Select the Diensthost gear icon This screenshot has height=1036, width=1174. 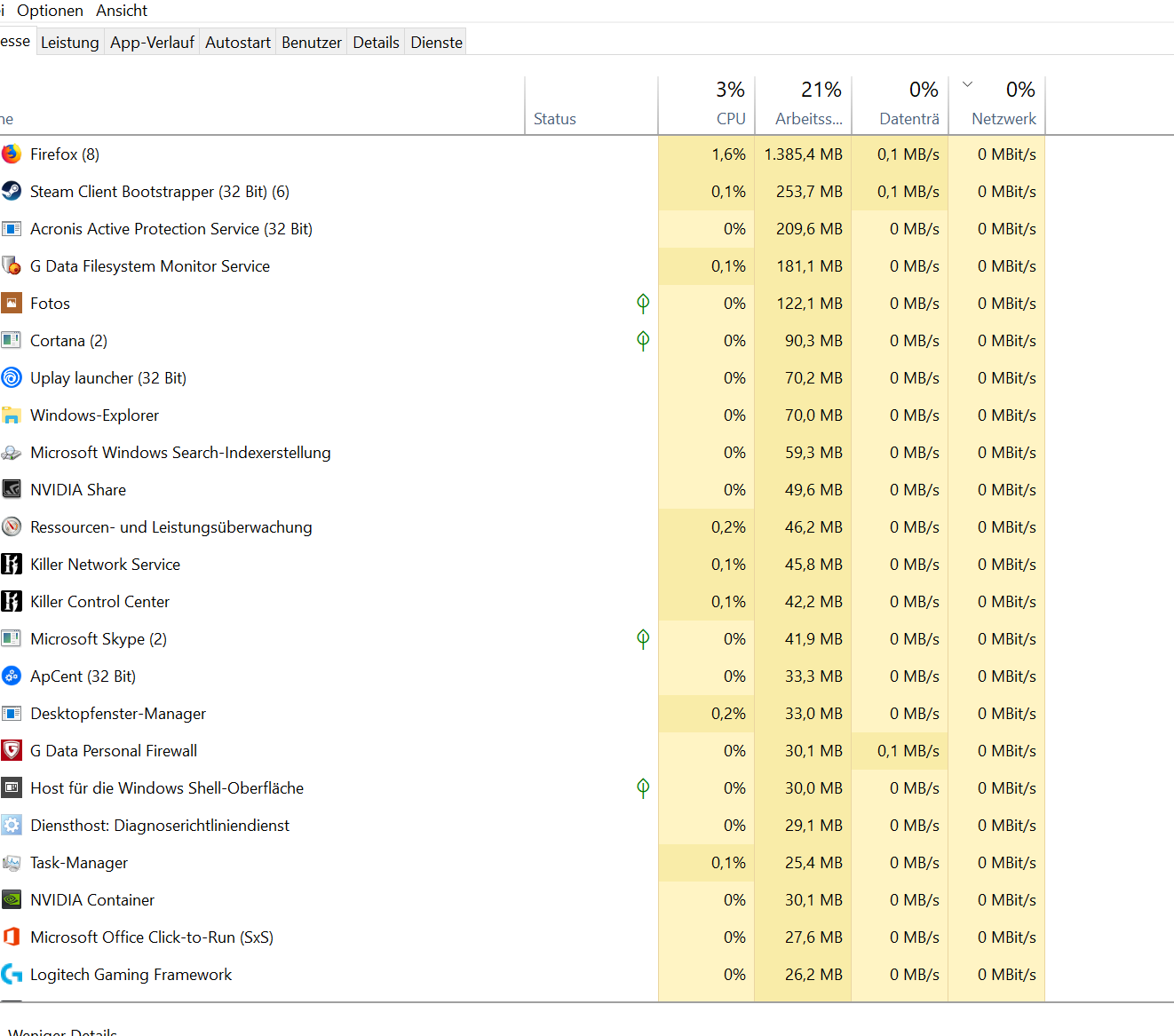pos(12,826)
